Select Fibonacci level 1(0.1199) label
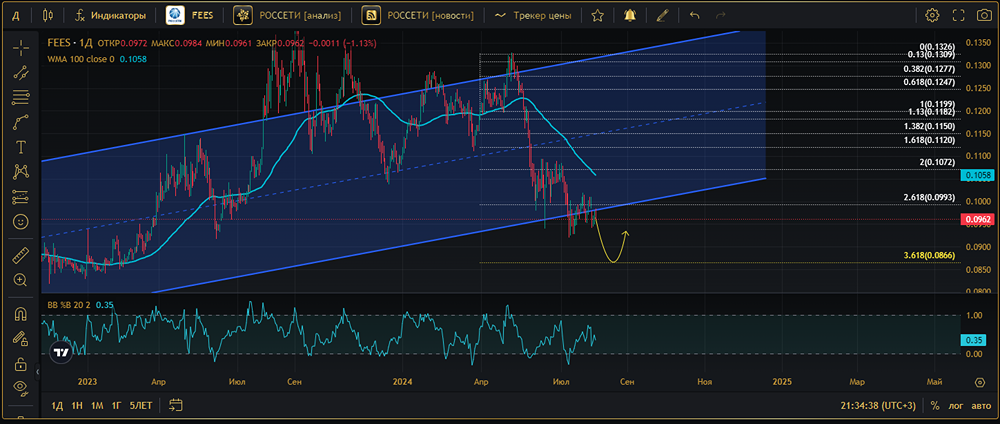 (x=936, y=104)
